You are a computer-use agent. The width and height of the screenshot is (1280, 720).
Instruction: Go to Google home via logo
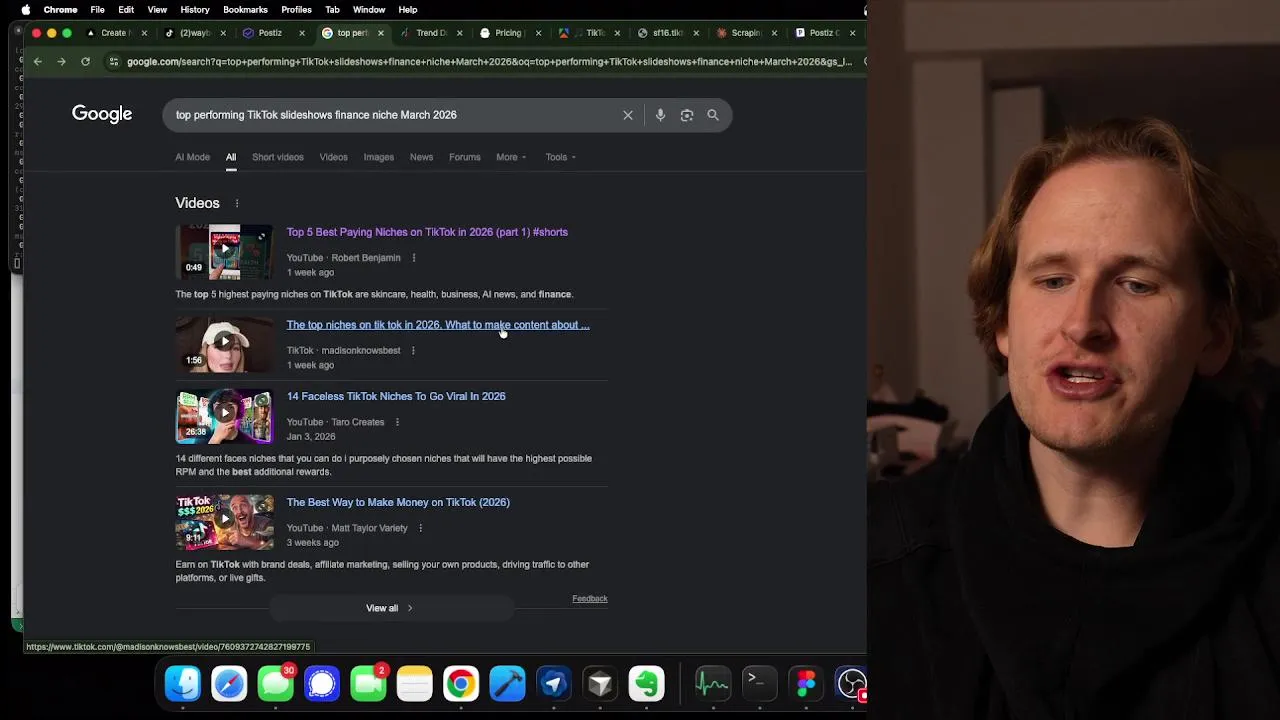click(102, 114)
